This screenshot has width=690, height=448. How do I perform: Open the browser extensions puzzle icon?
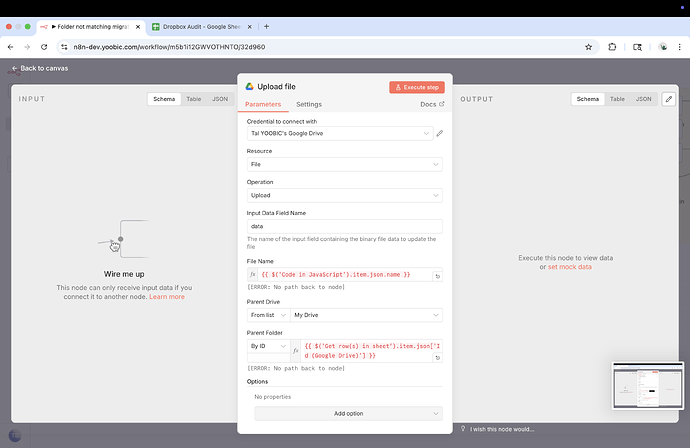tap(612, 47)
